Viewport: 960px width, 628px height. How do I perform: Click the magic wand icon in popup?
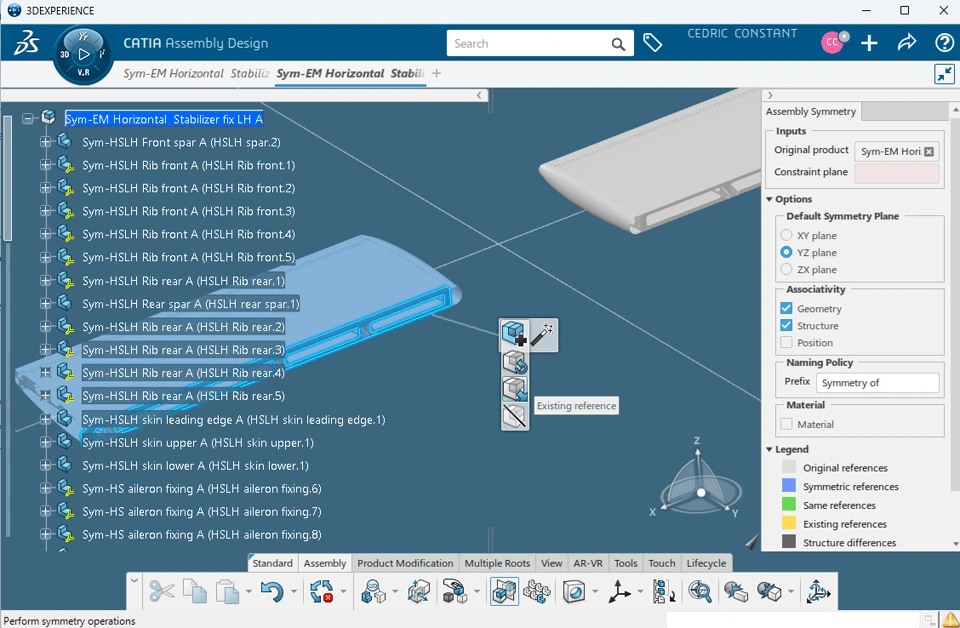pyautogui.click(x=542, y=334)
